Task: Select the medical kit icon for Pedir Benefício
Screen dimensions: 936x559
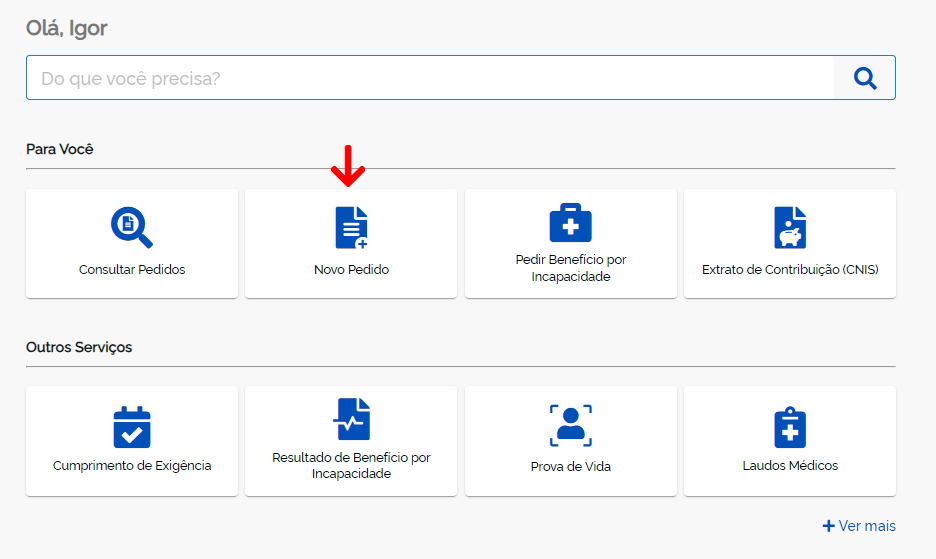Action: click(571, 222)
